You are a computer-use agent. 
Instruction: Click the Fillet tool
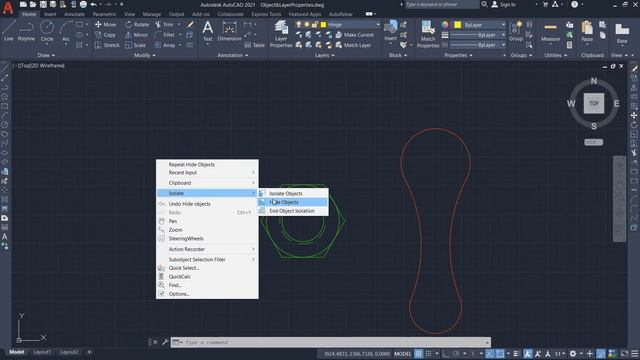pyautogui.click(x=165, y=35)
